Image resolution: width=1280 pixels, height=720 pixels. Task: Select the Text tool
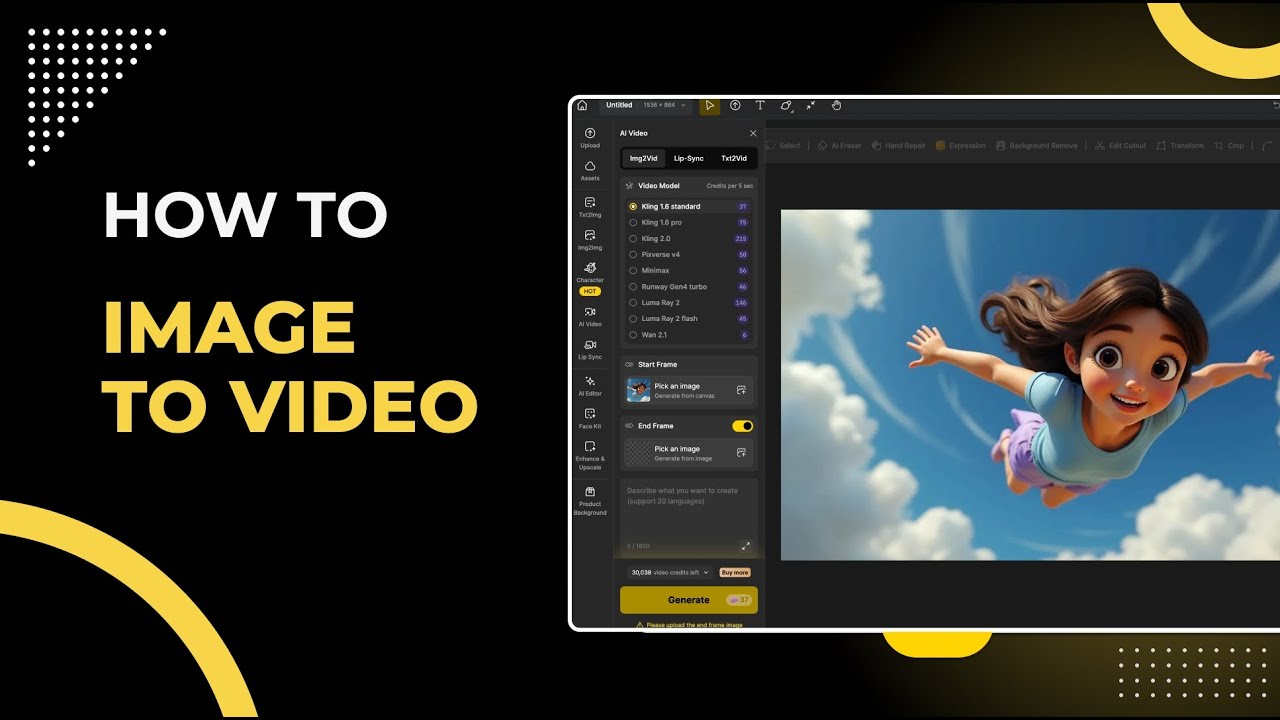760,105
